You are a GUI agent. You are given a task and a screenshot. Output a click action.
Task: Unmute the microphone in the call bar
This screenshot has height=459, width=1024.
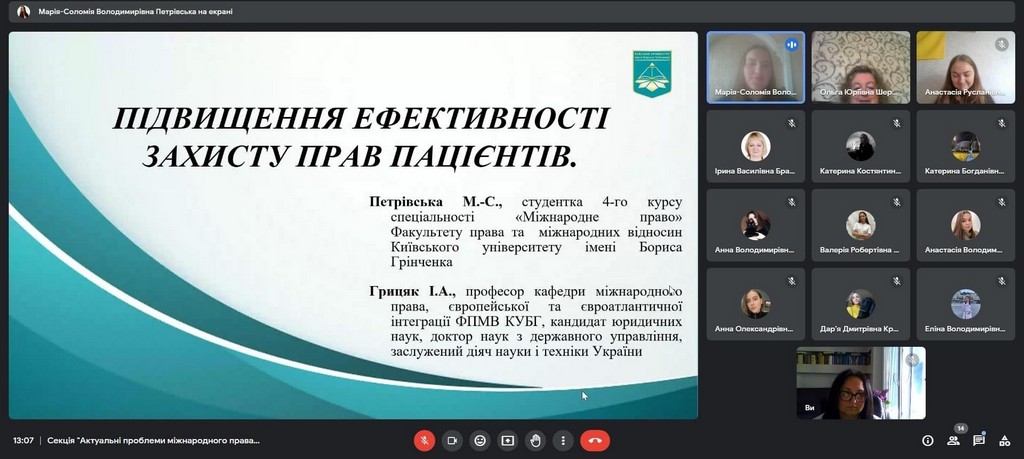pyautogui.click(x=424, y=440)
